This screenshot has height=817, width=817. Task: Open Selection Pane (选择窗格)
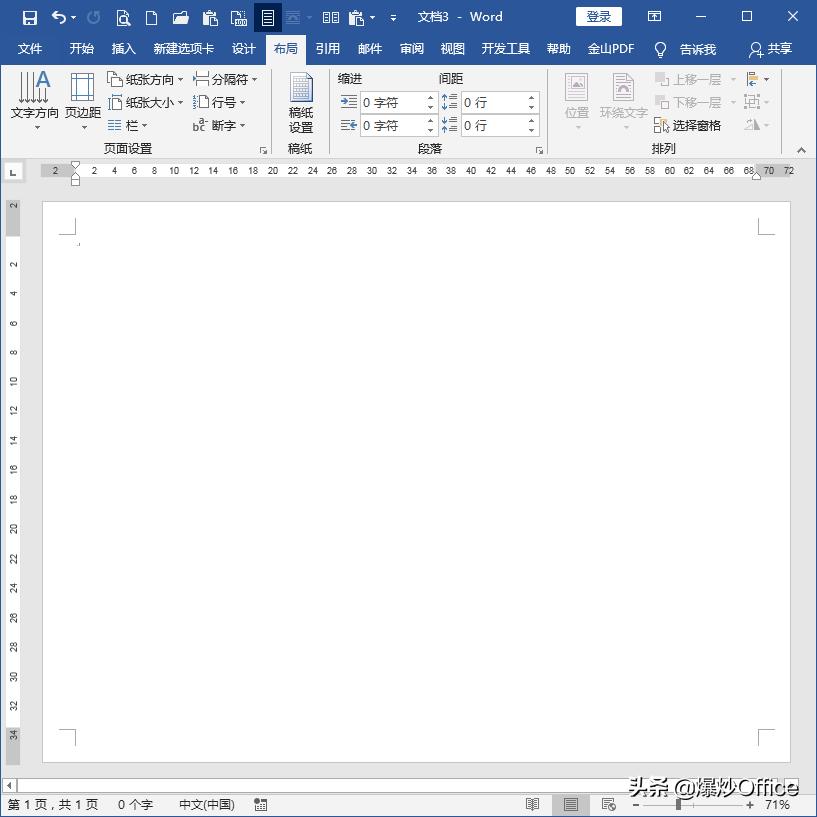point(688,125)
